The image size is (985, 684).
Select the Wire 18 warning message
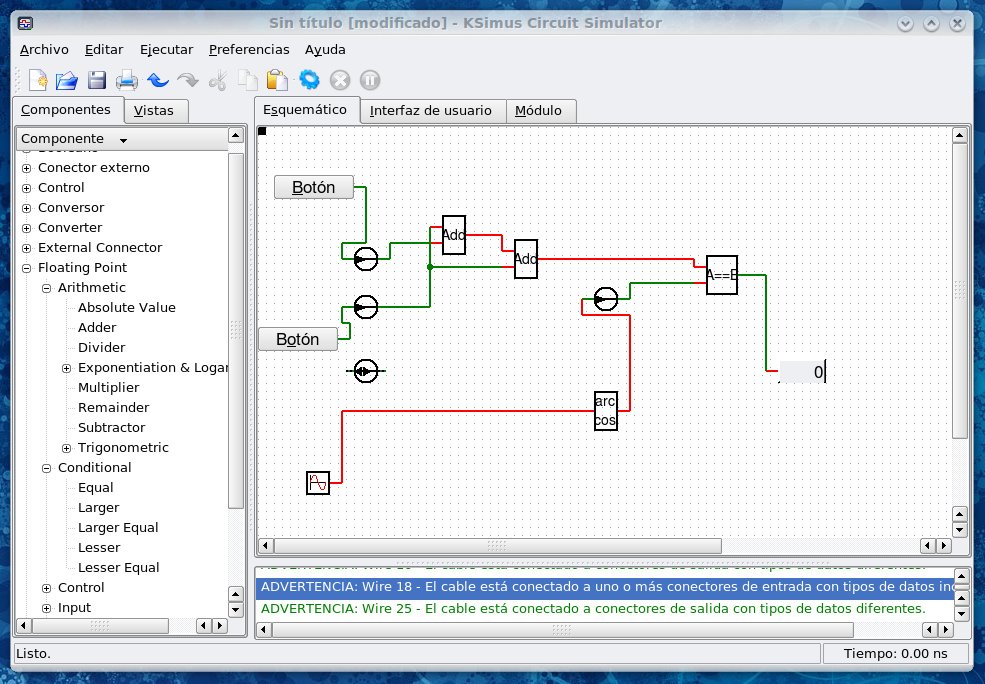(605, 587)
